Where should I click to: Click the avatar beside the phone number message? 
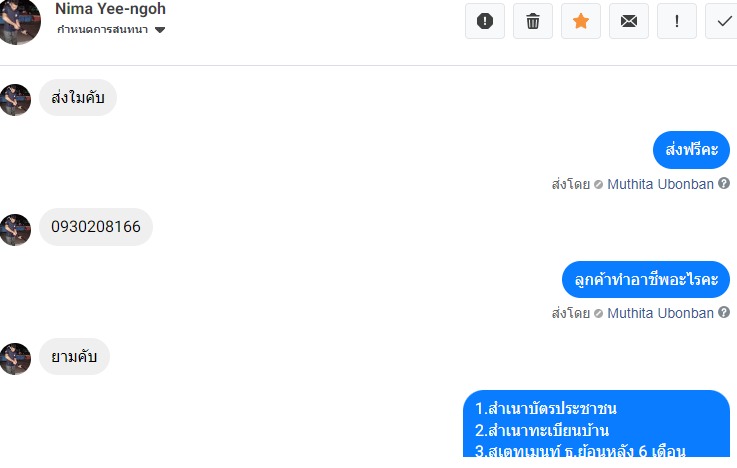[x=15, y=230]
